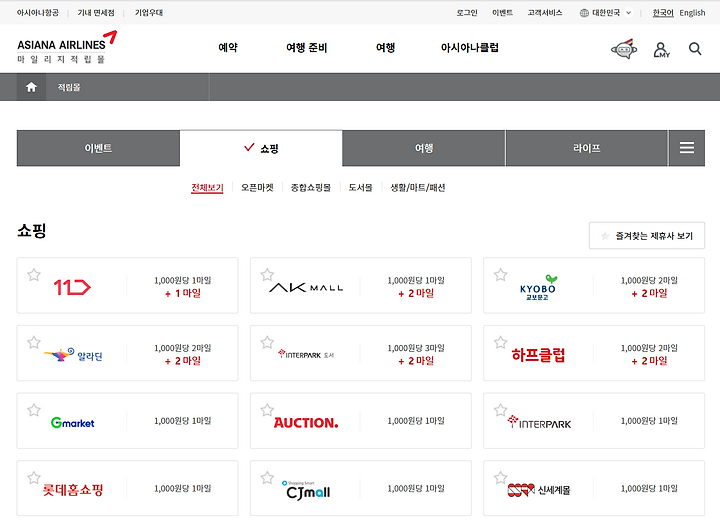Expand the 대한민국 region dropdown
The image size is (720, 522).
[606, 13]
